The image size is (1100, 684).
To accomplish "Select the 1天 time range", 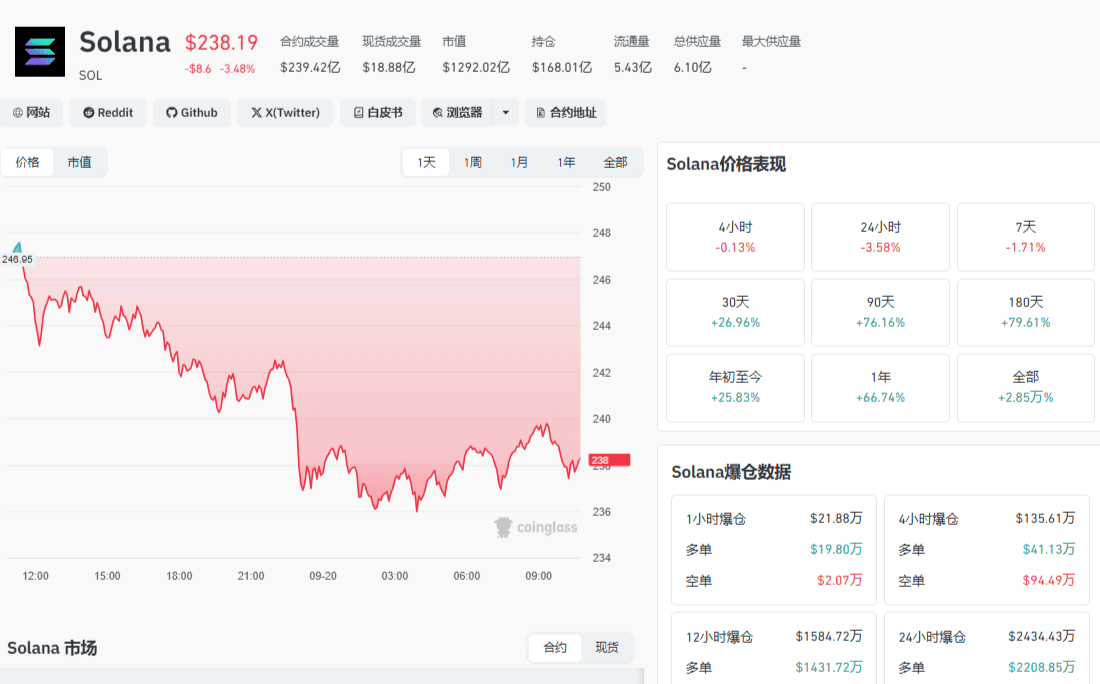I will tap(427, 162).
